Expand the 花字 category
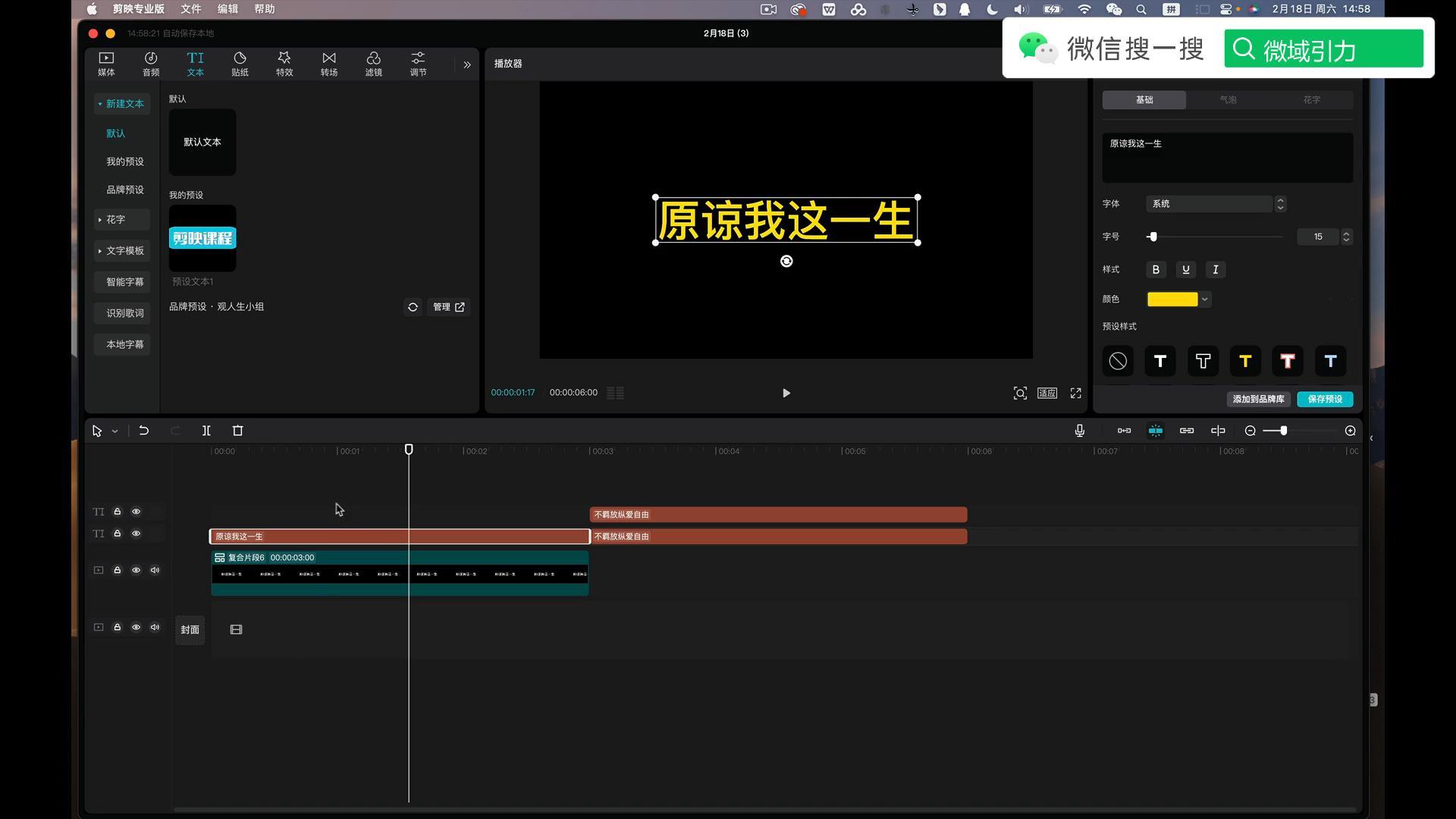Screen dimensions: 1456x819 click(121, 219)
